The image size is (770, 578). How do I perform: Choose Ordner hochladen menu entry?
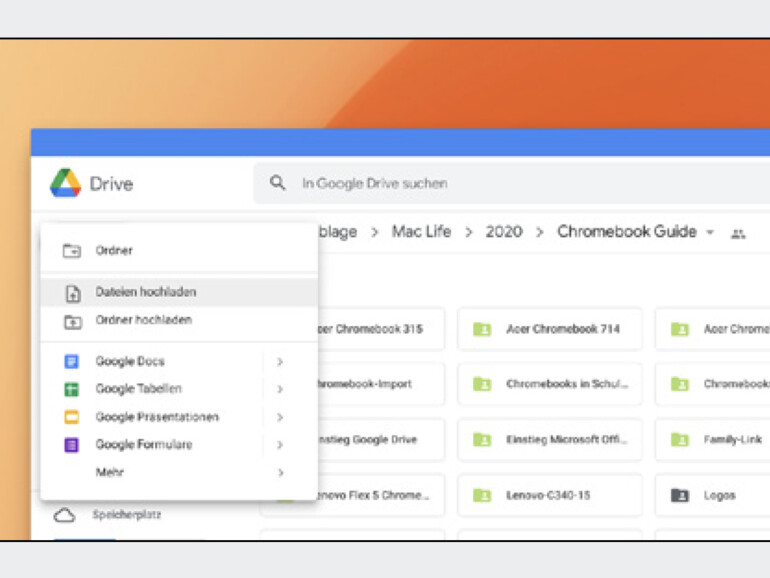coord(179,320)
